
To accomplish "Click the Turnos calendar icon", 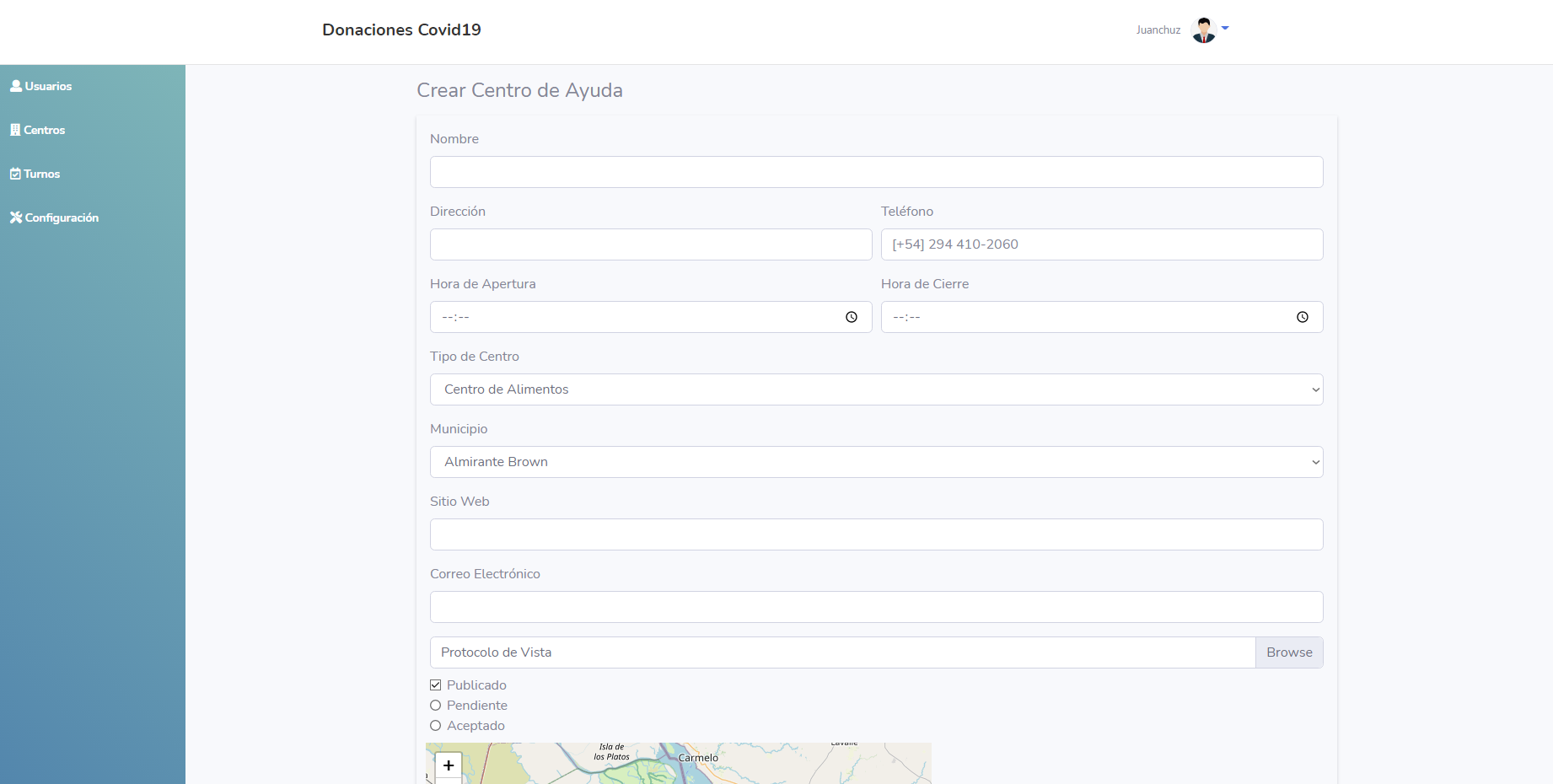I will tap(15, 174).
